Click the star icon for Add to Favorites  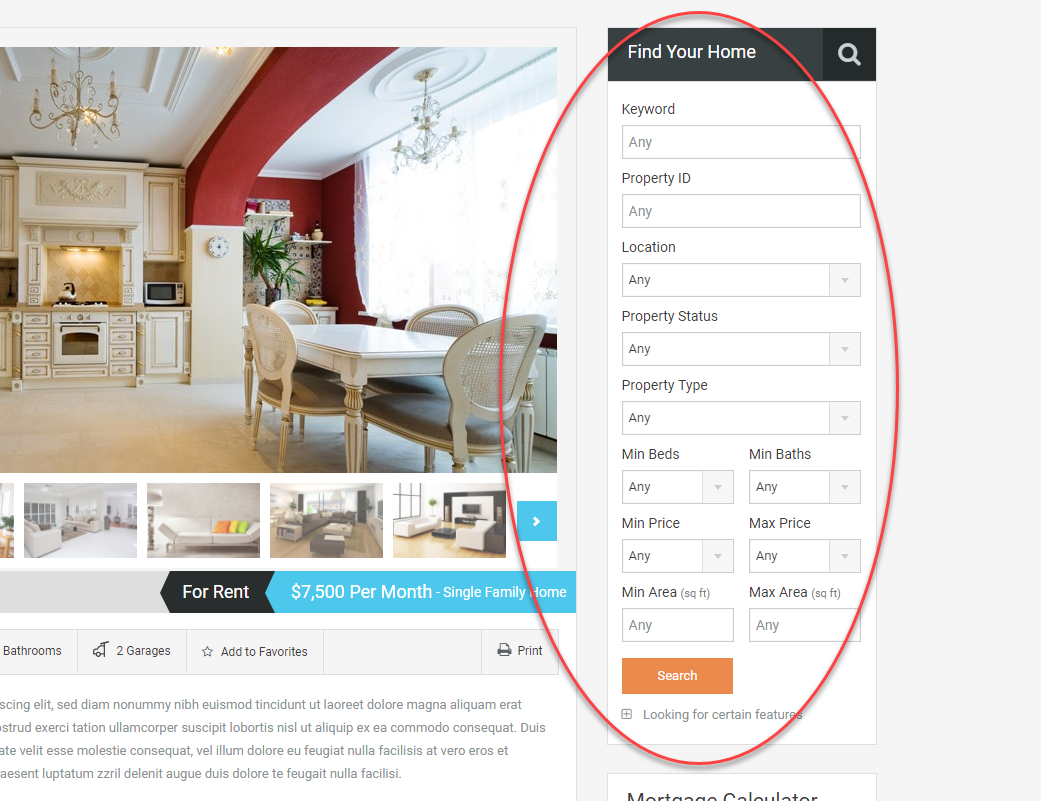pyautogui.click(x=207, y=652)
